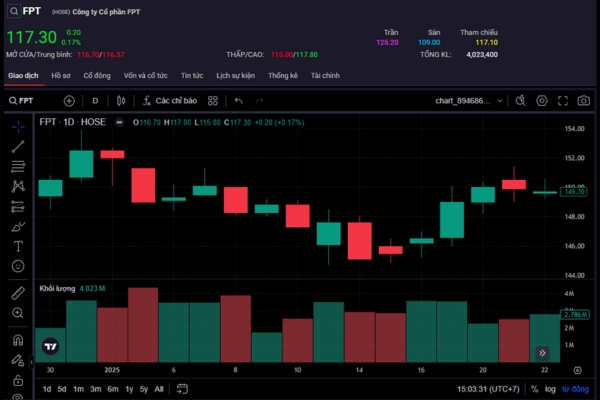Open the Lịch sự kiện tab
600x400 pixels.
click(236, 75)
